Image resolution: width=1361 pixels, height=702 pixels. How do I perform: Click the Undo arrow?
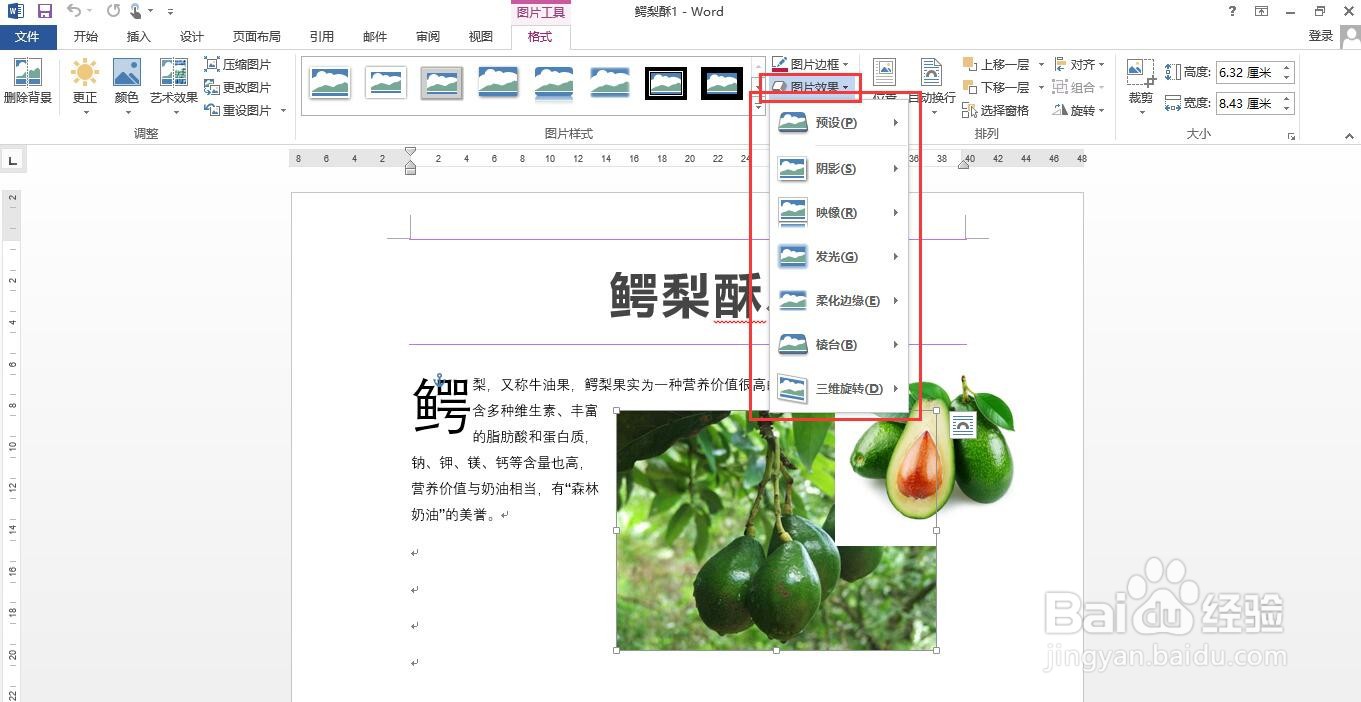[74, 11]
